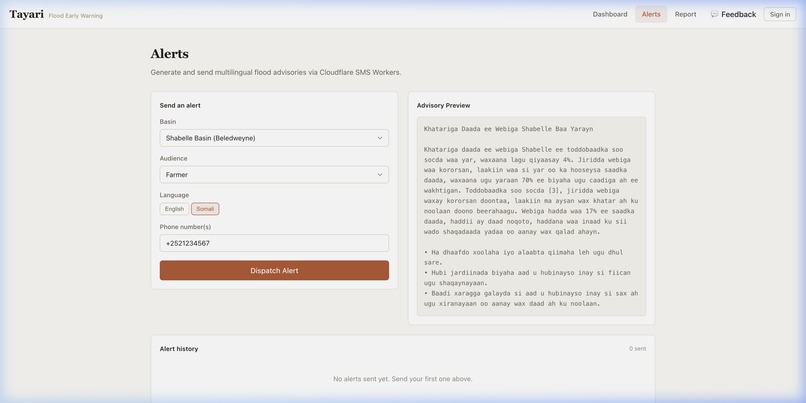Screen dimensions: 806x403
Task: Click the 'Khatariga Daada ee Webiga' advisory title
Action: [508, 129]
